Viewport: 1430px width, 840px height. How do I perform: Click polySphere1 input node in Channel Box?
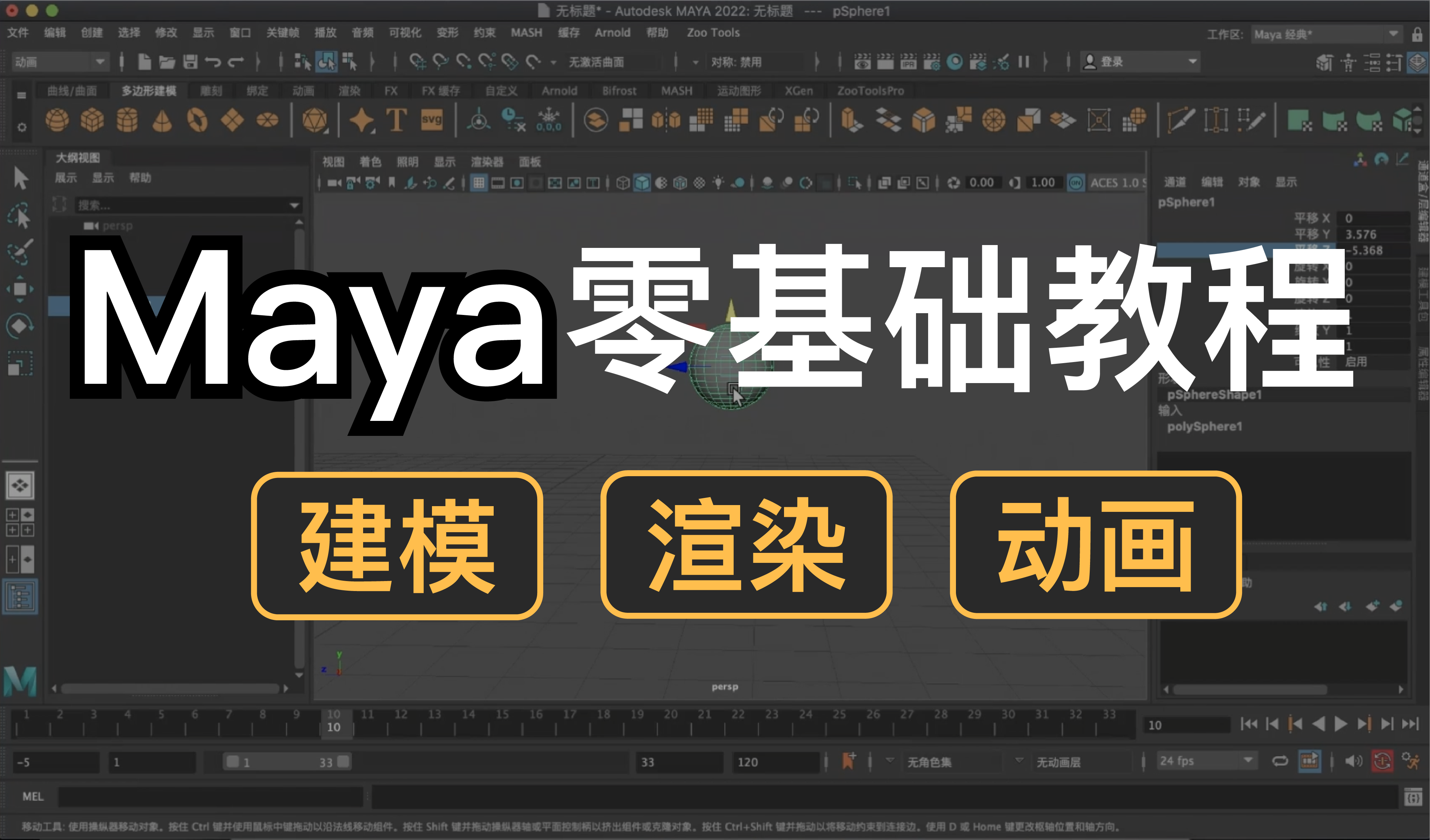click(x=1204, y=426)
